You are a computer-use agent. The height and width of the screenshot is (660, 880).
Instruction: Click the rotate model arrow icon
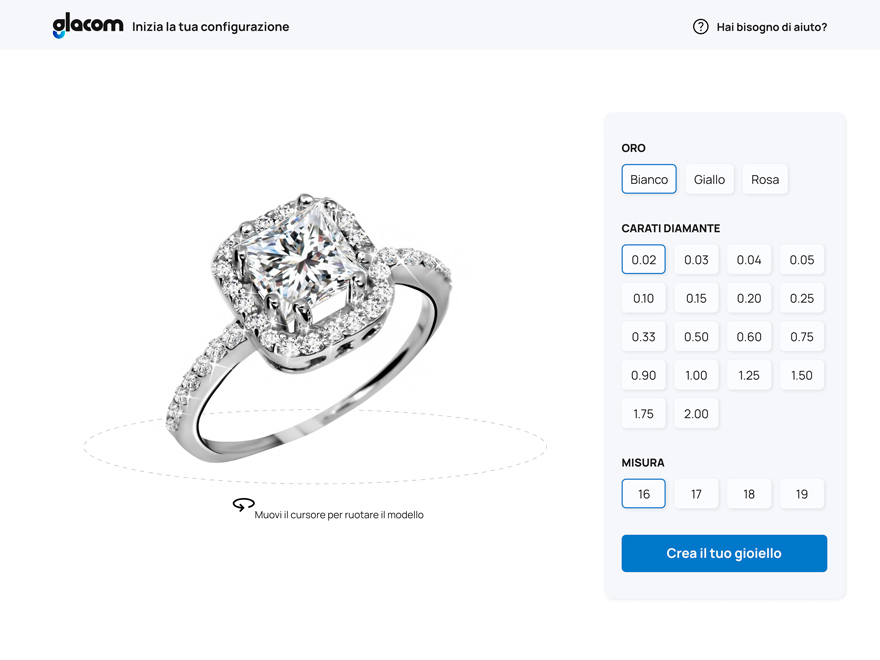(x=244, y=504)
